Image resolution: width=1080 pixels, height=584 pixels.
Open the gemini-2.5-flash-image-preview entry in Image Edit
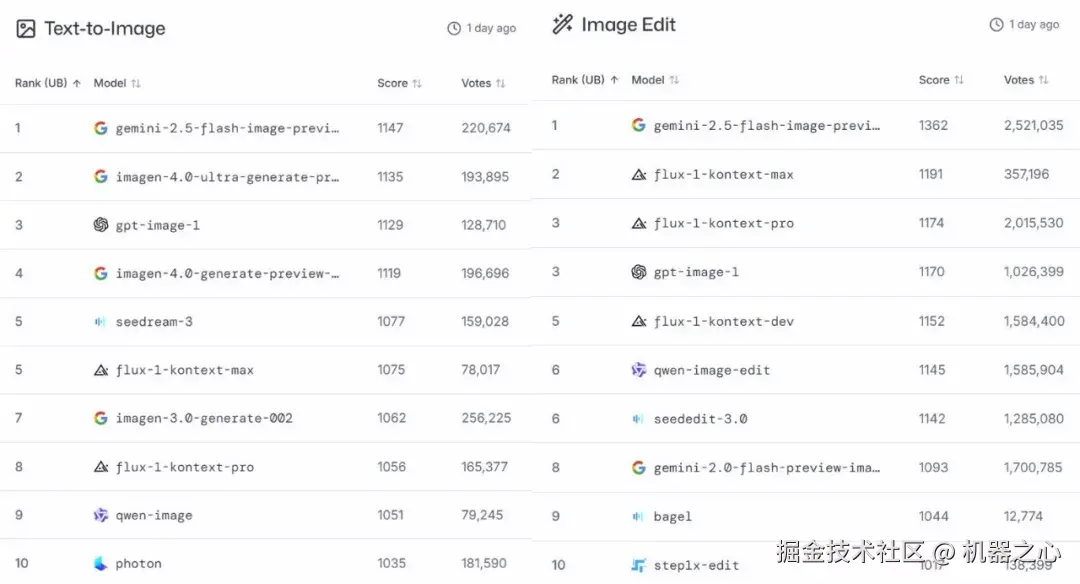pos(766,126)
